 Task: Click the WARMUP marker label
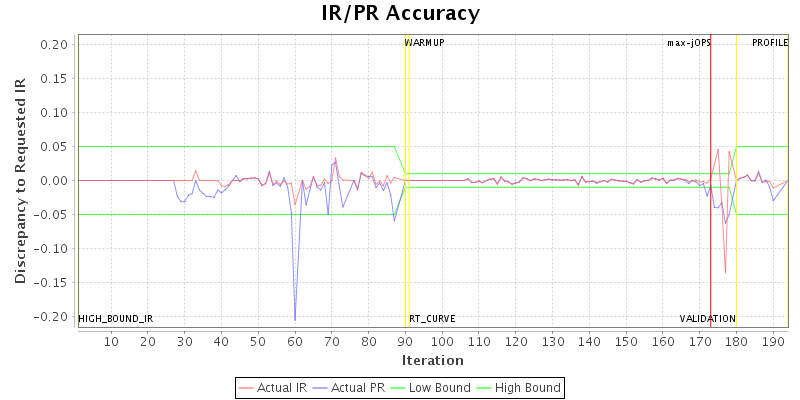point(425,43)
